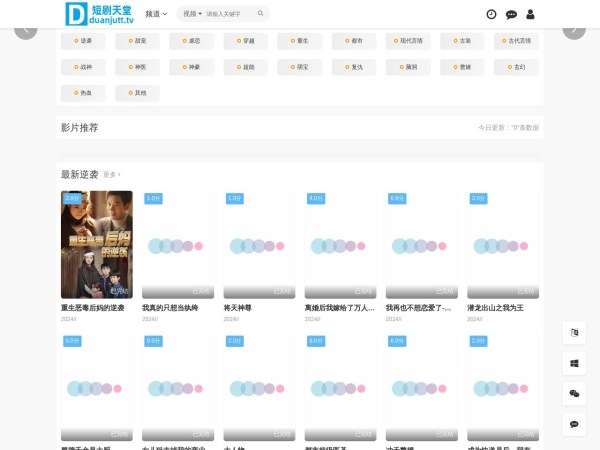Click the search magnifier icon
Screen dimensions: 600x450
(x=261, y=14)
